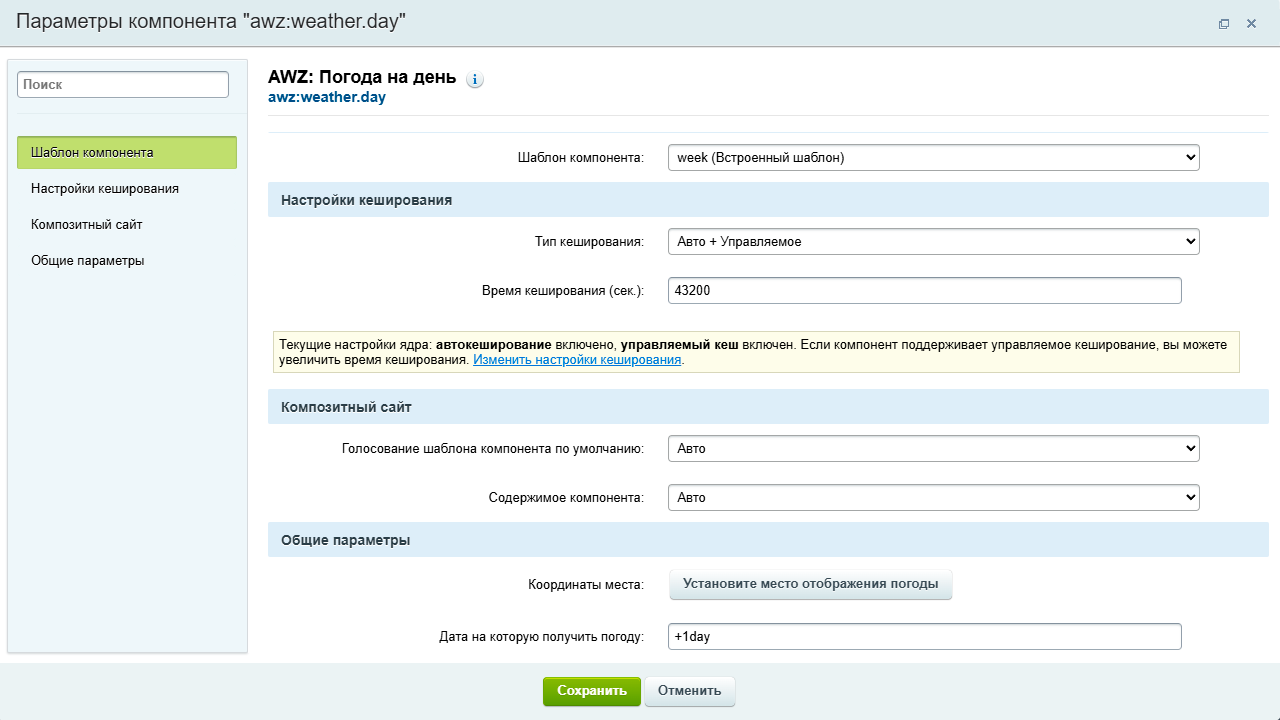1280x720 pixels.
Task: Follow the "Изменить настройки кеширования" link
Action: click(x=577, y=360)
